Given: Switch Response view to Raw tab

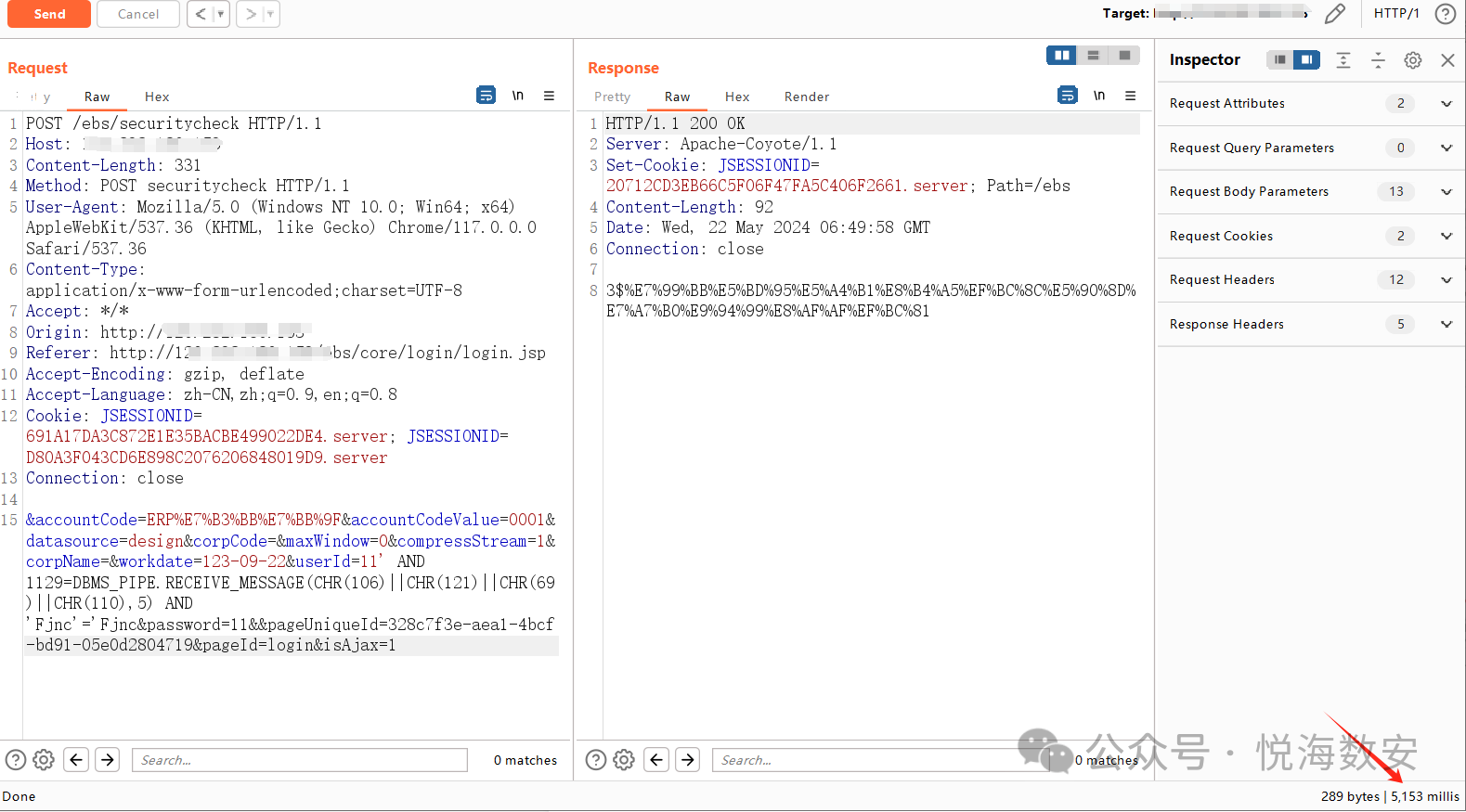Looking at the screenshot, I should click(677, 97).
